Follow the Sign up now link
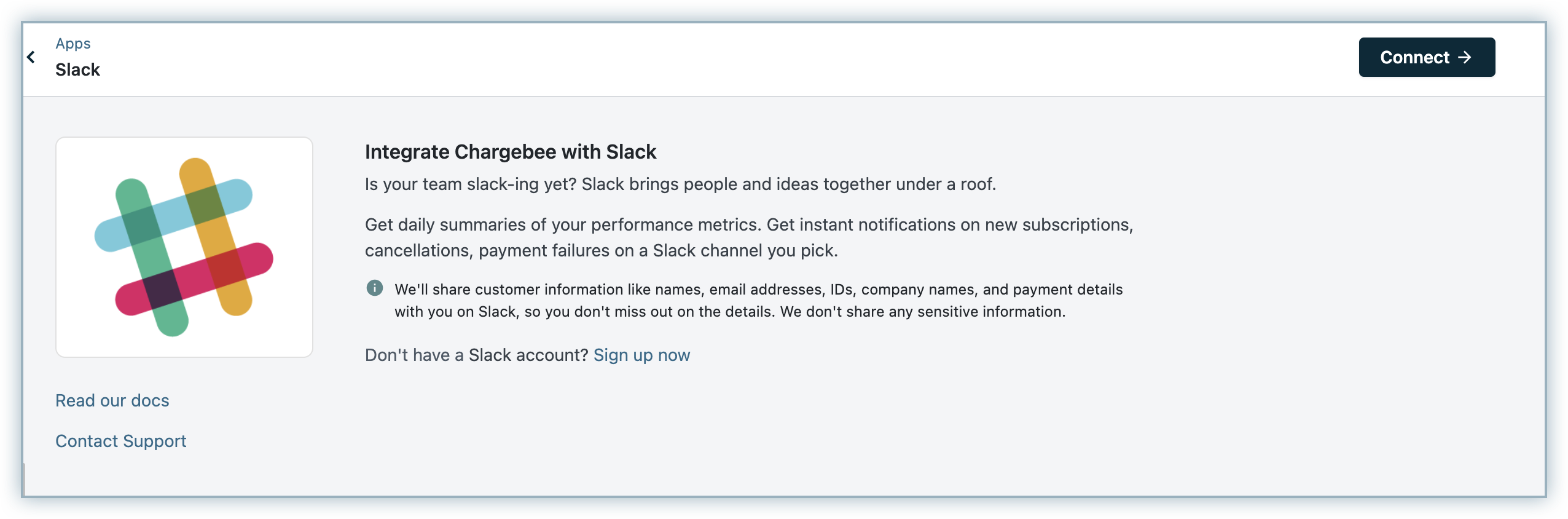1568x519 pixels. [x=641, y=355]
